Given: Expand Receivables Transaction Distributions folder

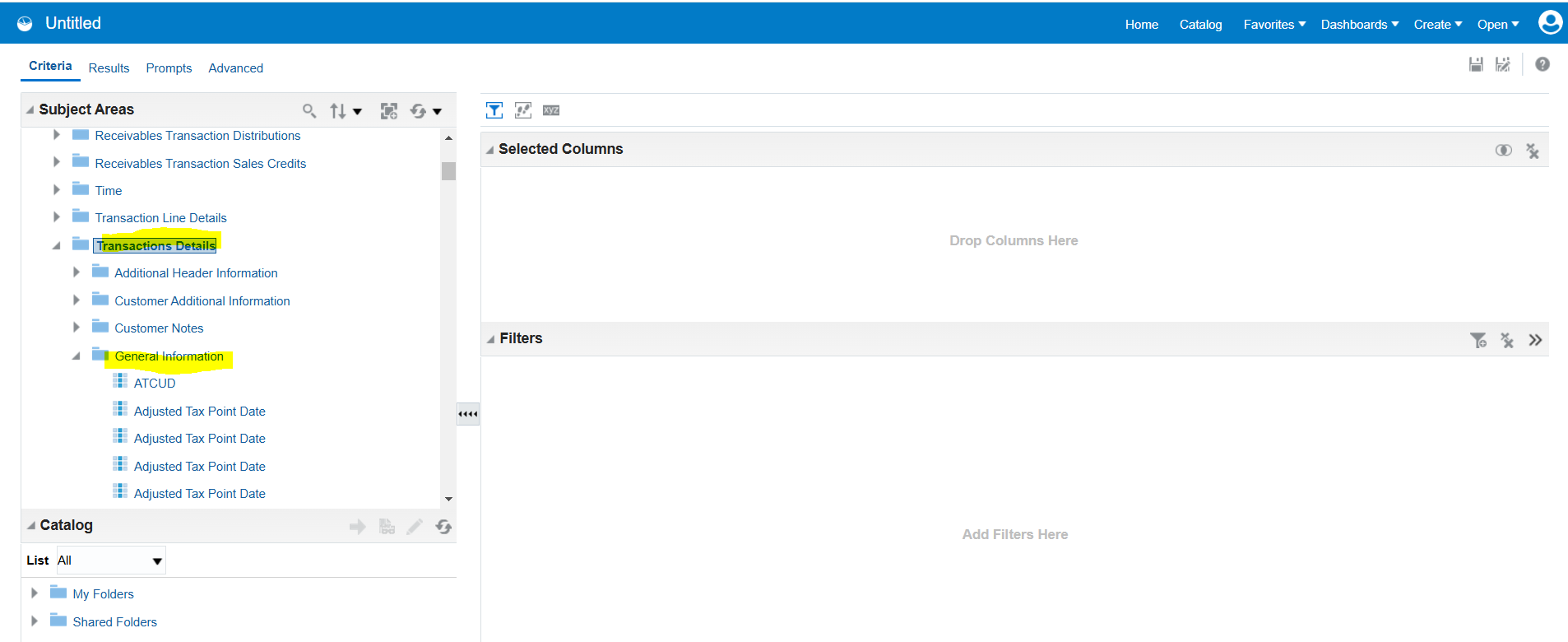Looking at the screenshot, I should pos(57,135).
